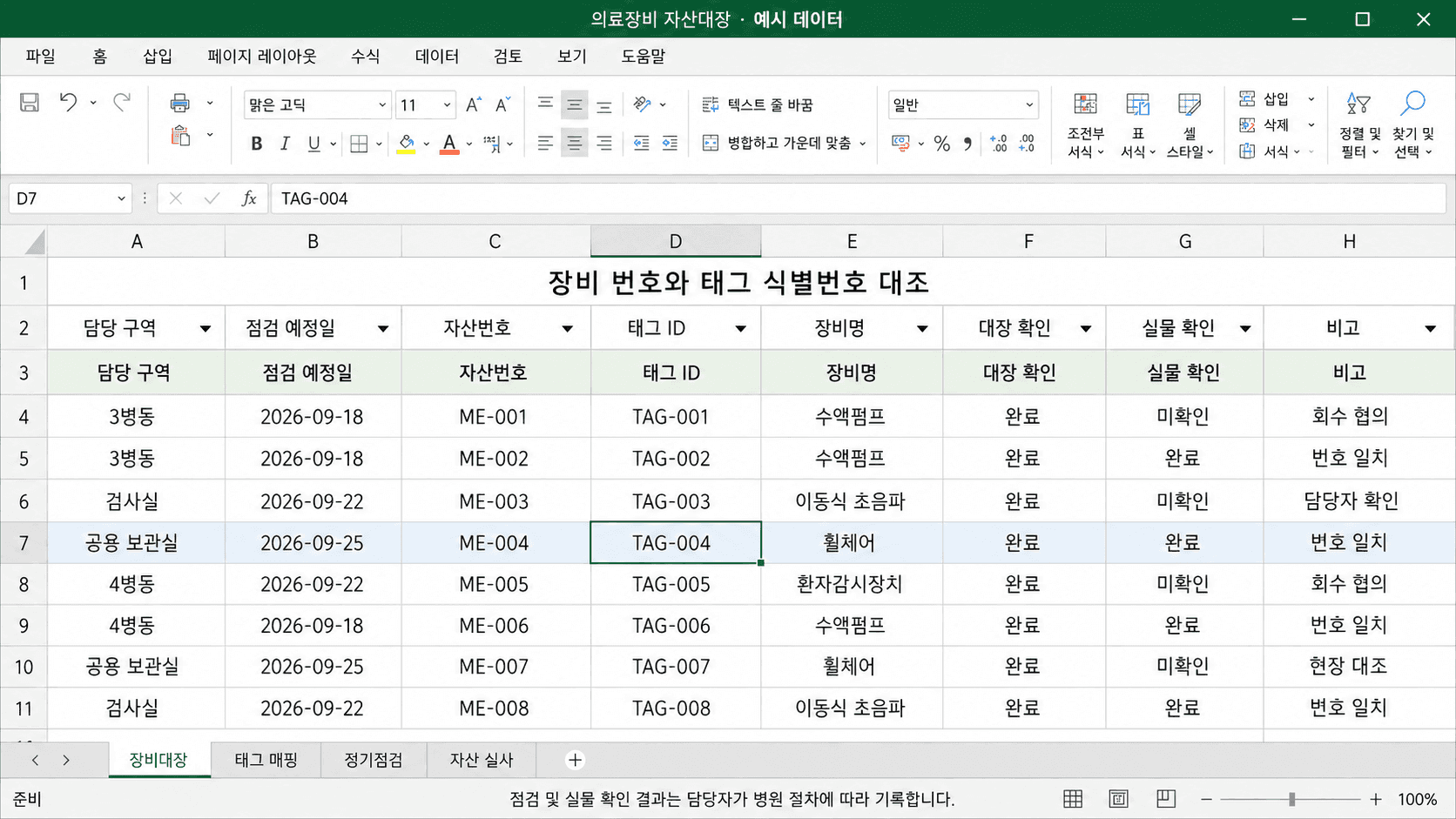Image resolution: width=1456 pixels, height=819 pixels.
Task: Open 정렬 및 필터 menu
Action: (1359, 126)
